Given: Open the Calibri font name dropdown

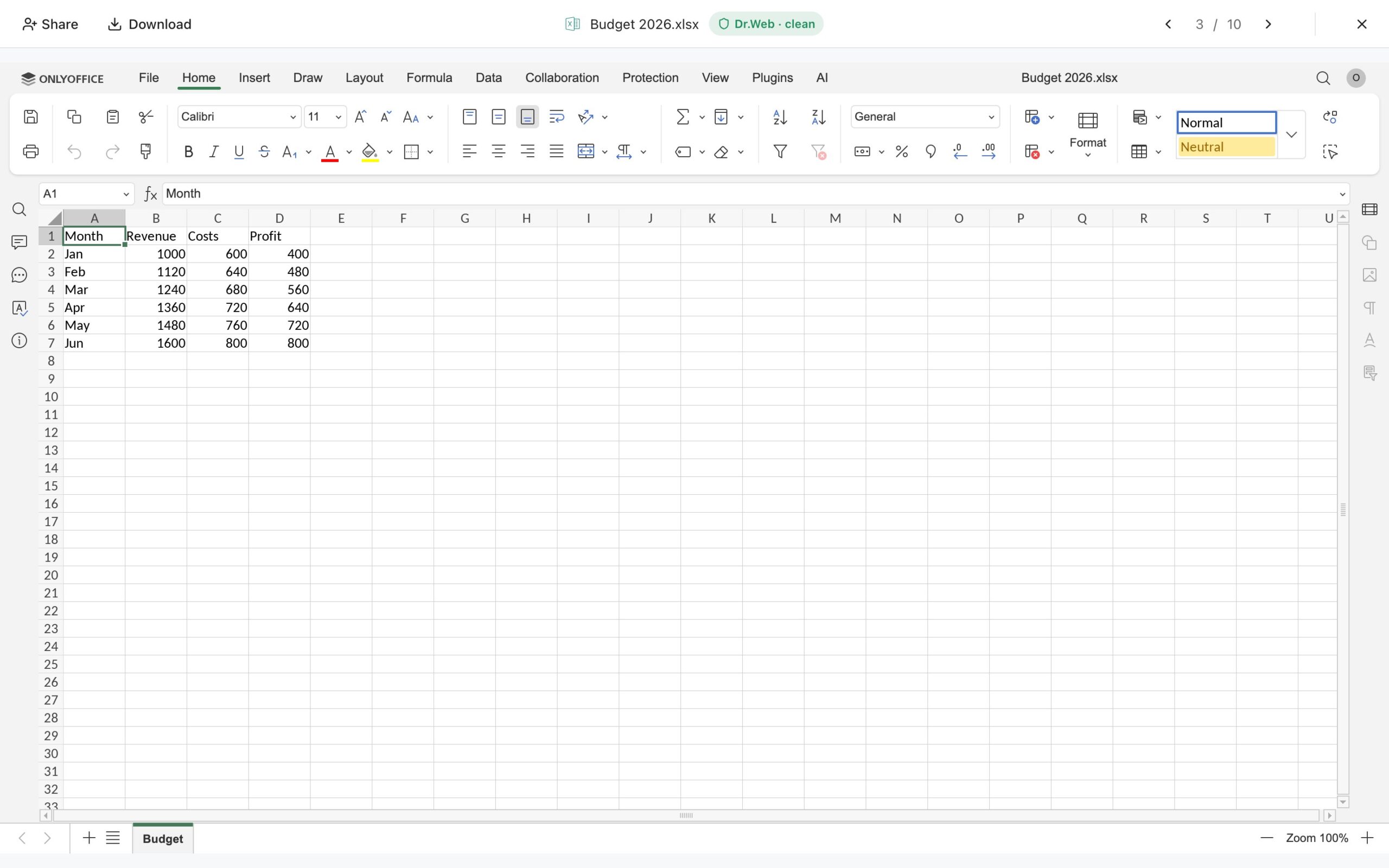Looking at the screenshot, I should [x=292, y=117].
